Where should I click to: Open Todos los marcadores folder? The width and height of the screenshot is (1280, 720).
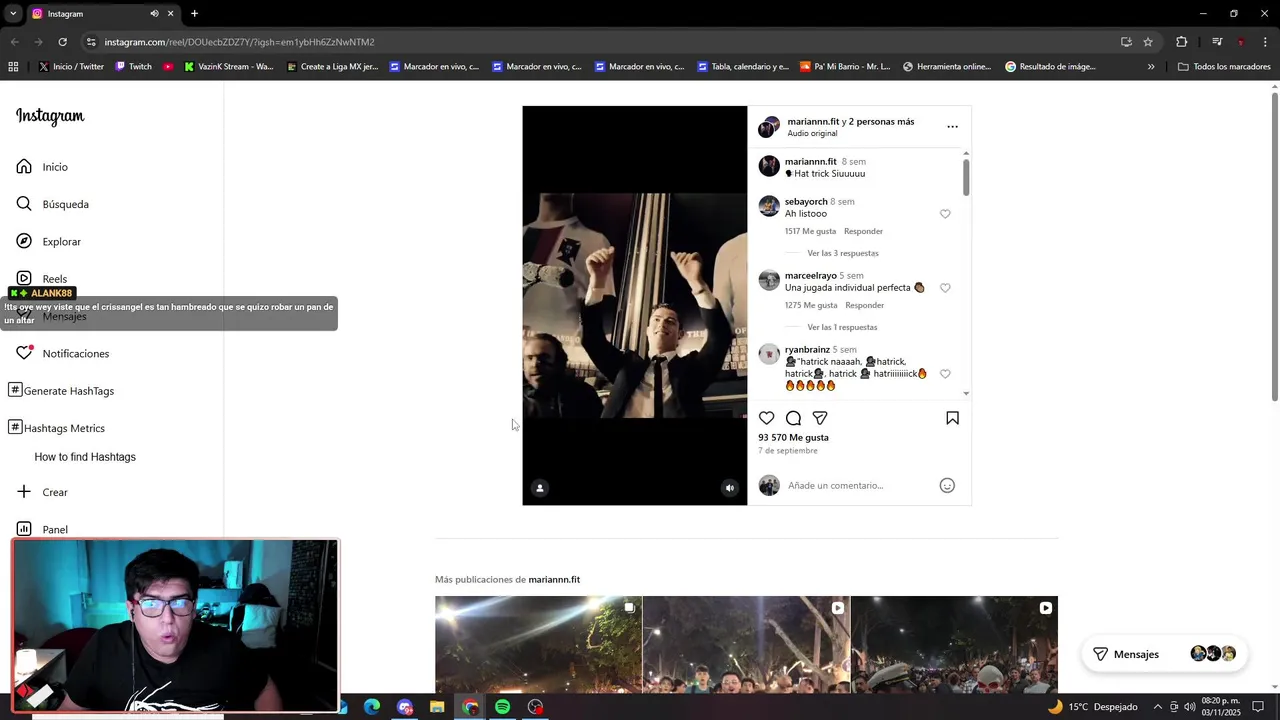point(1224,67)
